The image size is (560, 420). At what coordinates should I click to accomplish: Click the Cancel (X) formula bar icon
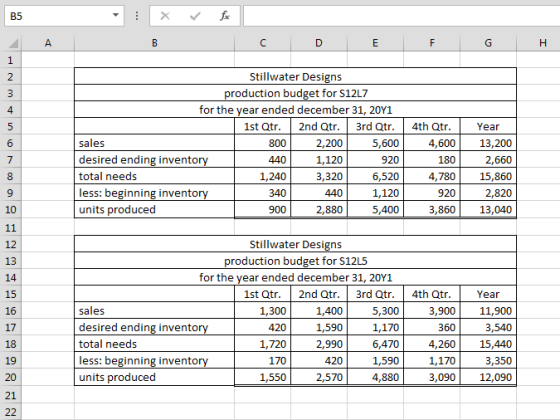coord(165,16)
